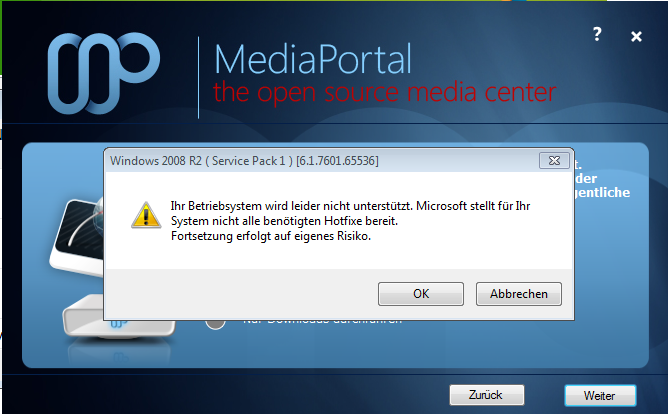Click the large blue MediaPortal mp logo
Screen dimensions: 668x414
(104, 73)
